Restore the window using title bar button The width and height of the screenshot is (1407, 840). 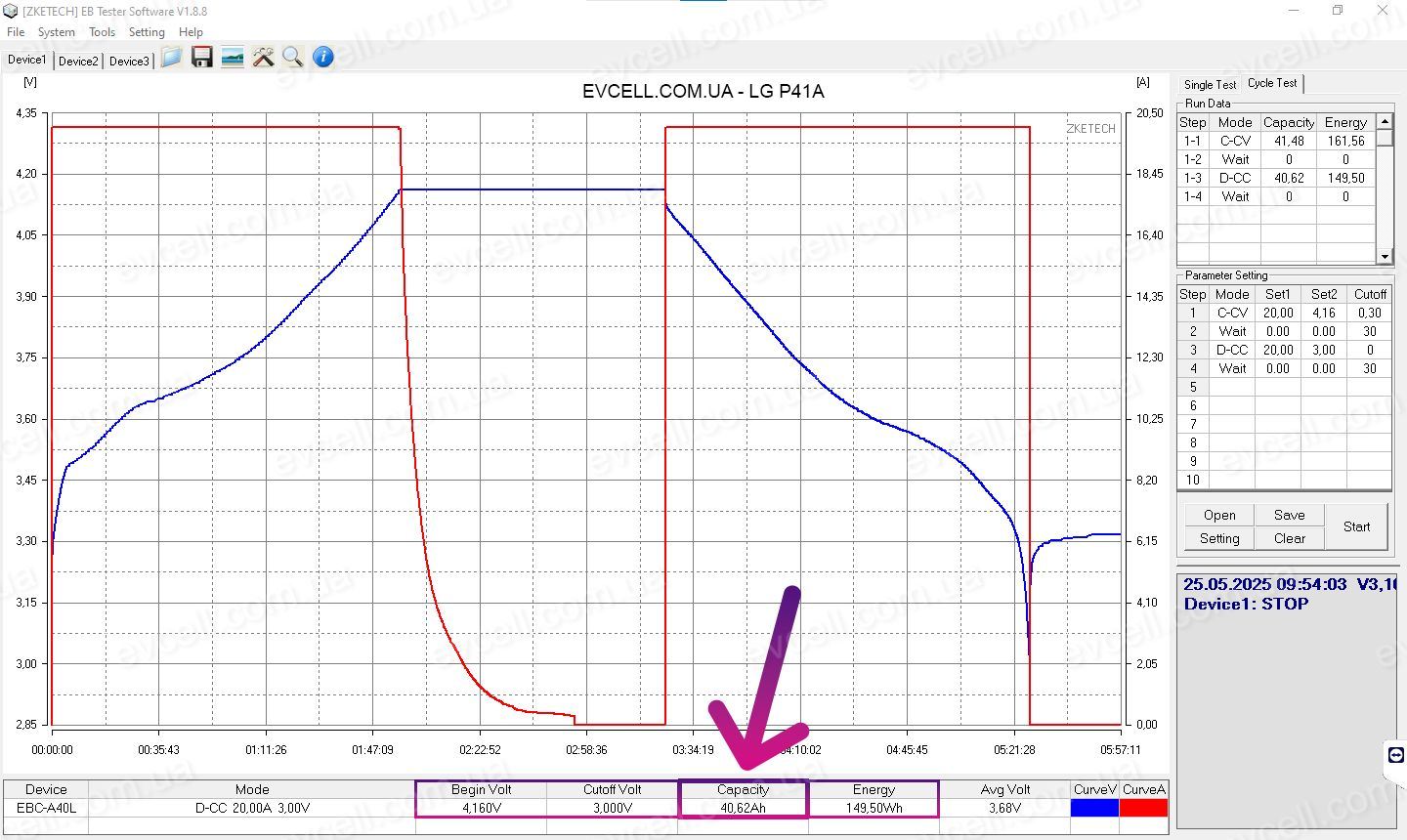(x=1338, y=11)
